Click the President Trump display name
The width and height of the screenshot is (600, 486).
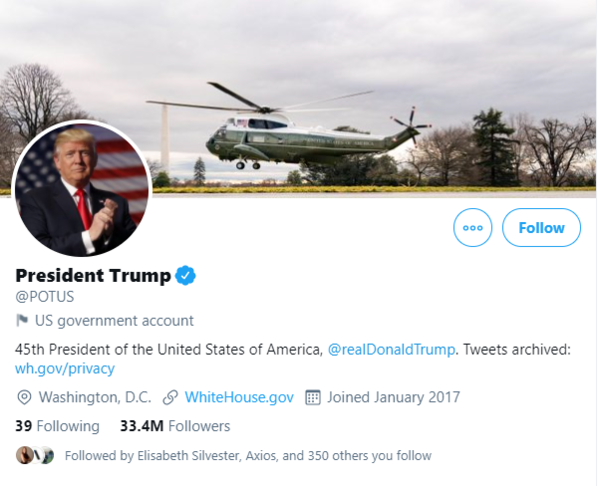point(93,276)
